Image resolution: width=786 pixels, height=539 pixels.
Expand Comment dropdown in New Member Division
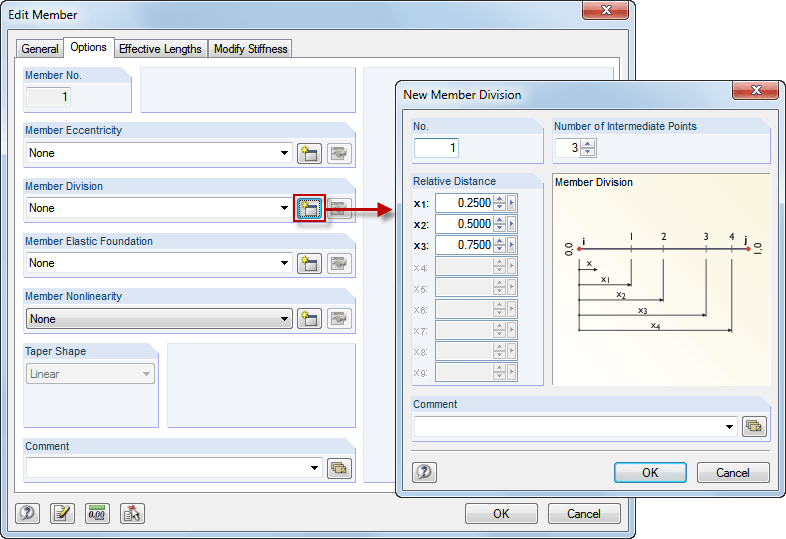[x=729, y=427]
